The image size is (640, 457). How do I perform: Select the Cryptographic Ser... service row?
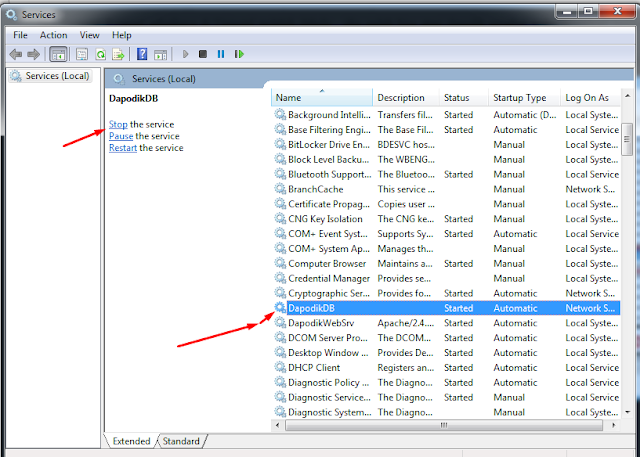446,293
